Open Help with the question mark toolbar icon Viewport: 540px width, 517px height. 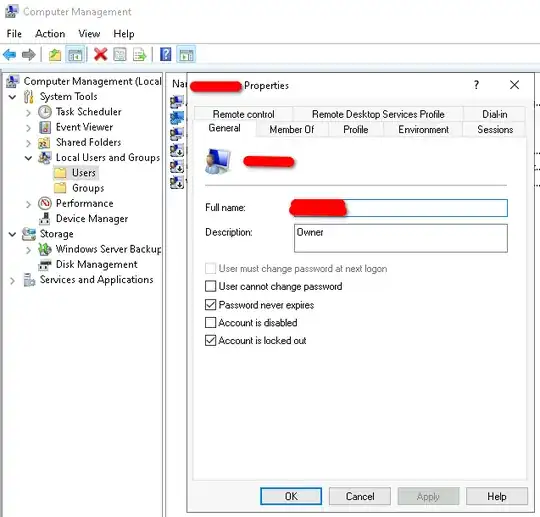coord(166,54)
